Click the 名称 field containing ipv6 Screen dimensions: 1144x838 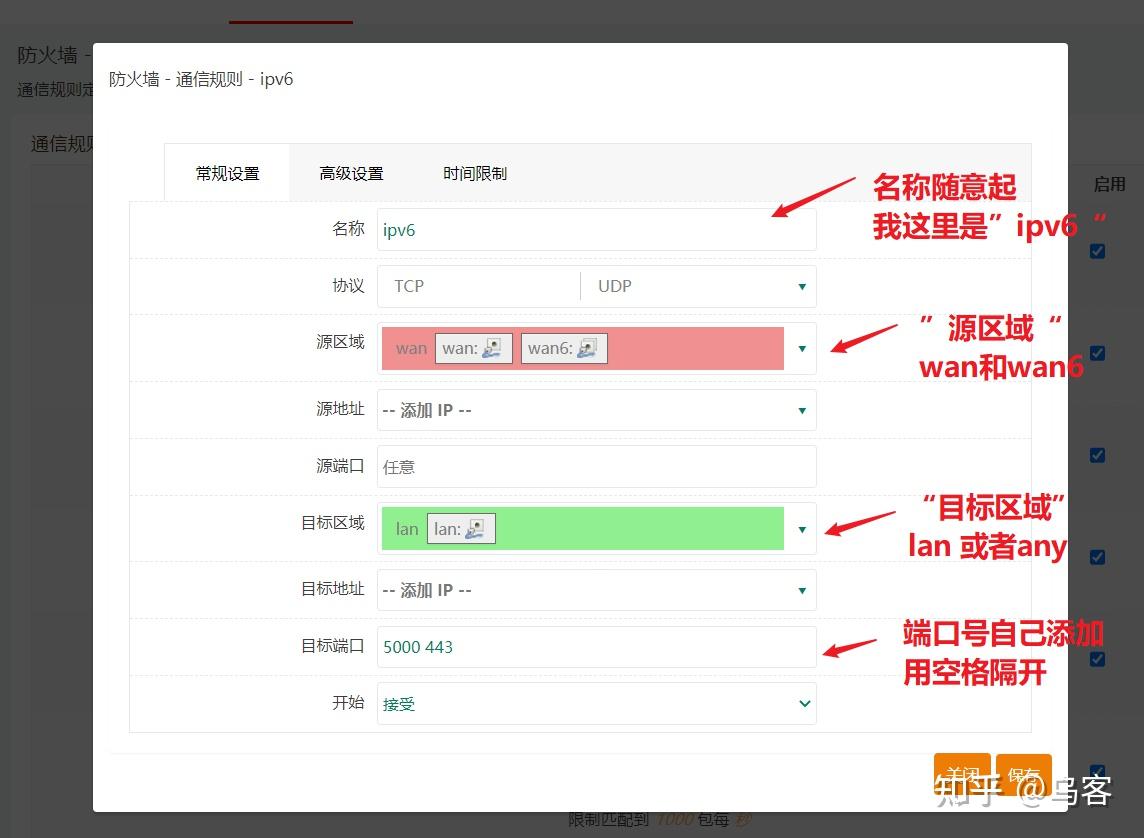pyautogui.click(x=596, y=229)
